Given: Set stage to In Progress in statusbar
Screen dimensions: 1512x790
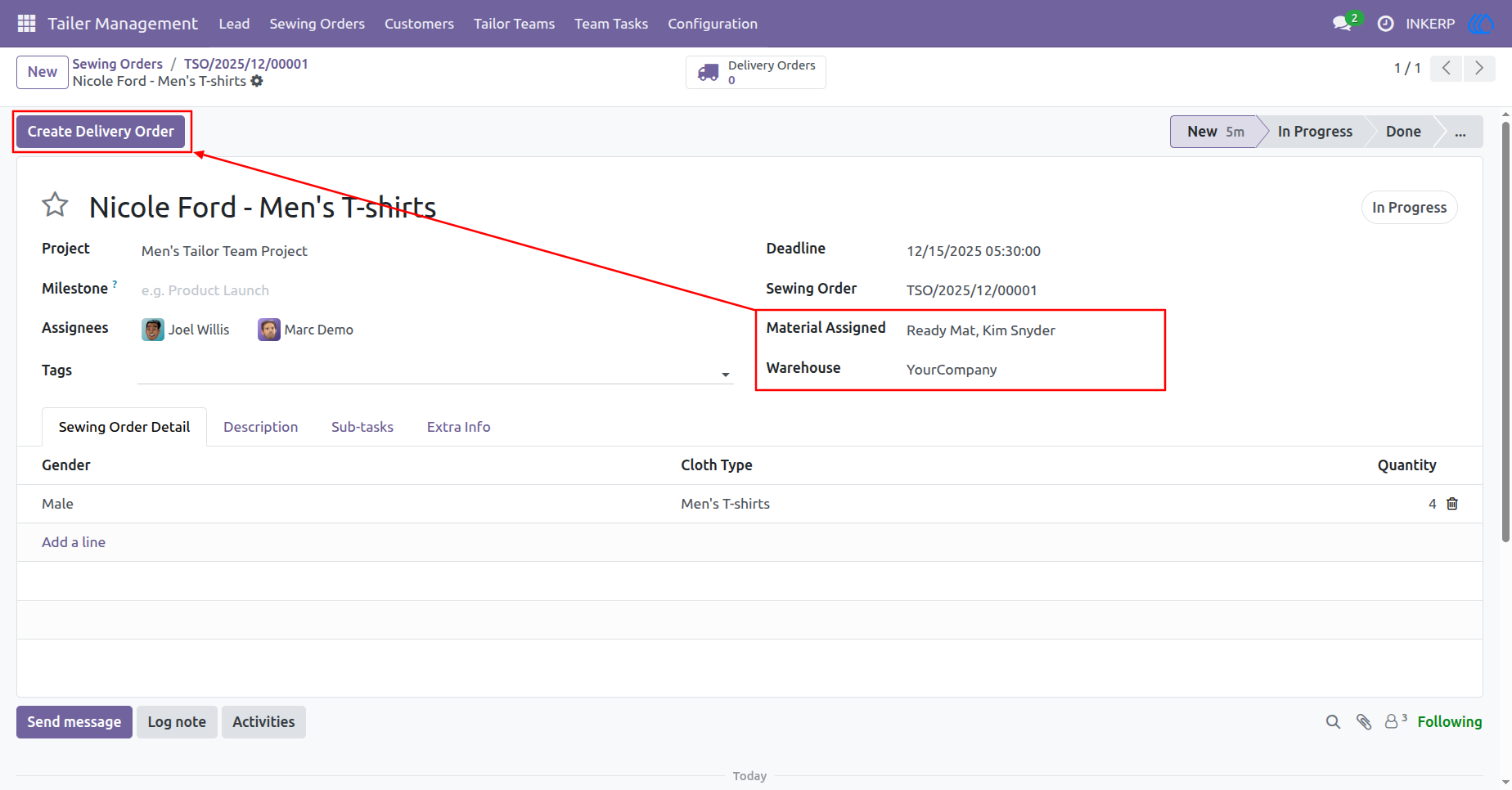Looking at the screenshot, I should [x=1315, y=132].
